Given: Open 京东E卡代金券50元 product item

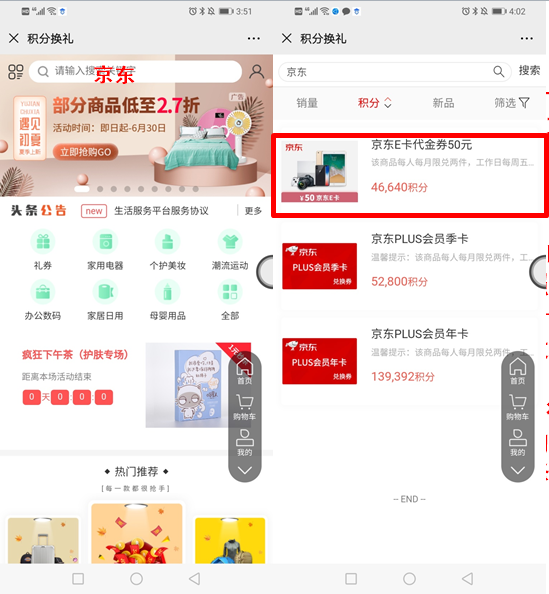Looking at the screenshot, I should pos(410,175).
